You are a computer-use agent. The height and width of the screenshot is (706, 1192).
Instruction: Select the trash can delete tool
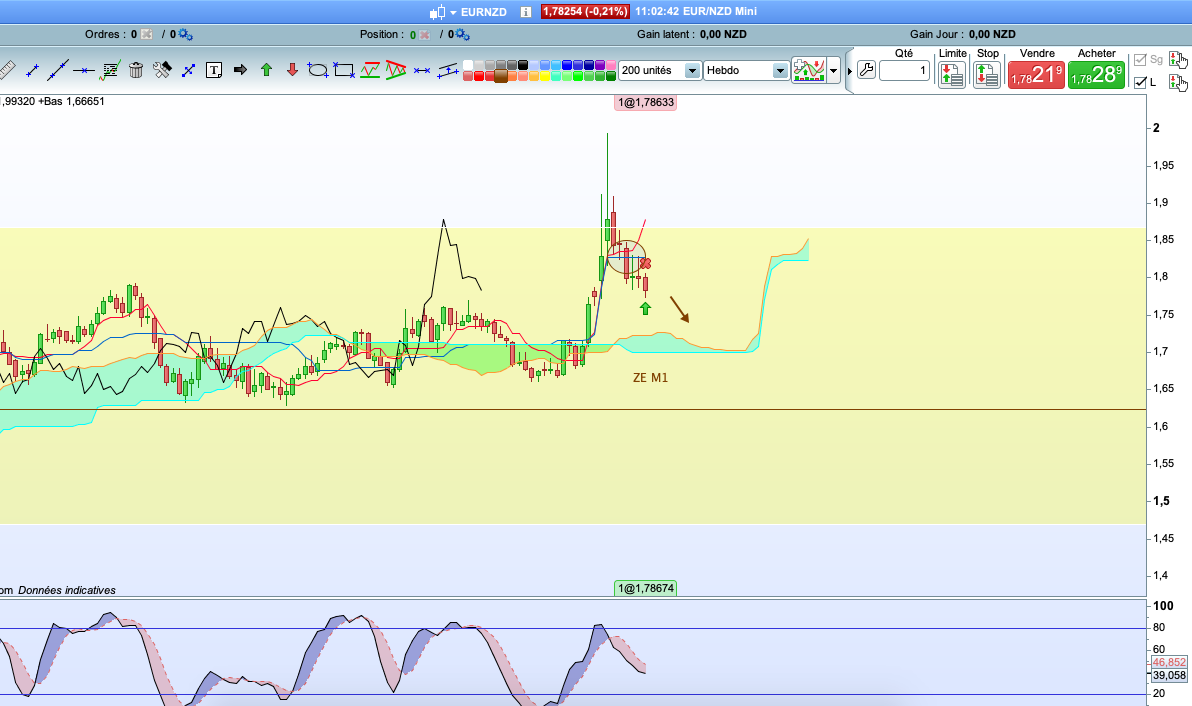136,70
